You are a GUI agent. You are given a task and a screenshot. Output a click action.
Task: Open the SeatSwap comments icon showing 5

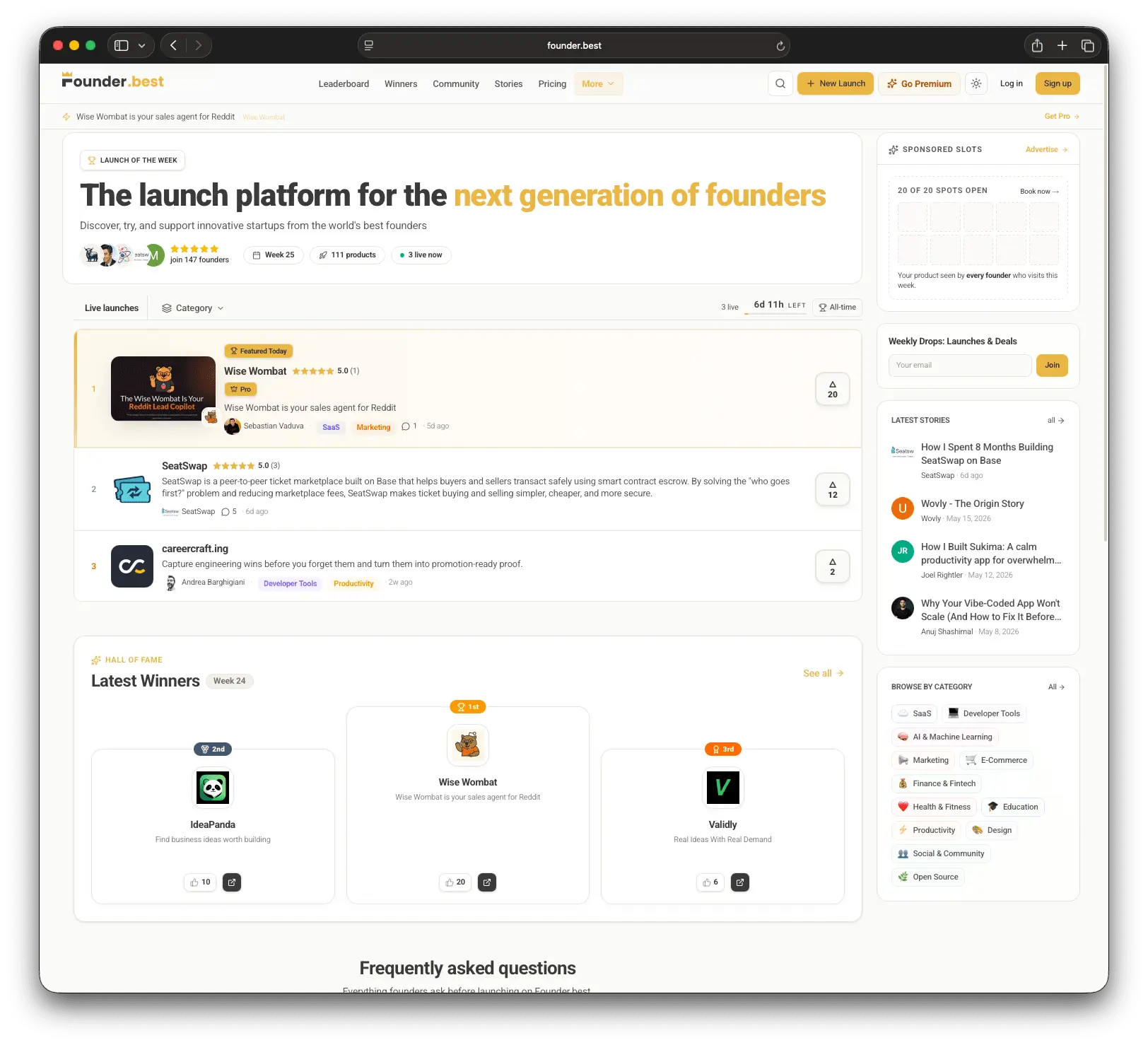(x=229, y=512)
